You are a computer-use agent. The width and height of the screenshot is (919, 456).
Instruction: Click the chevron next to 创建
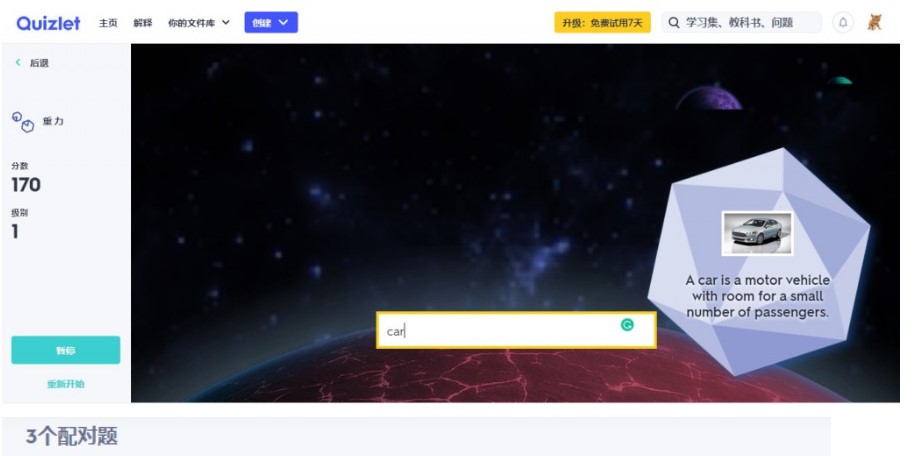click(x=284, y=22)
